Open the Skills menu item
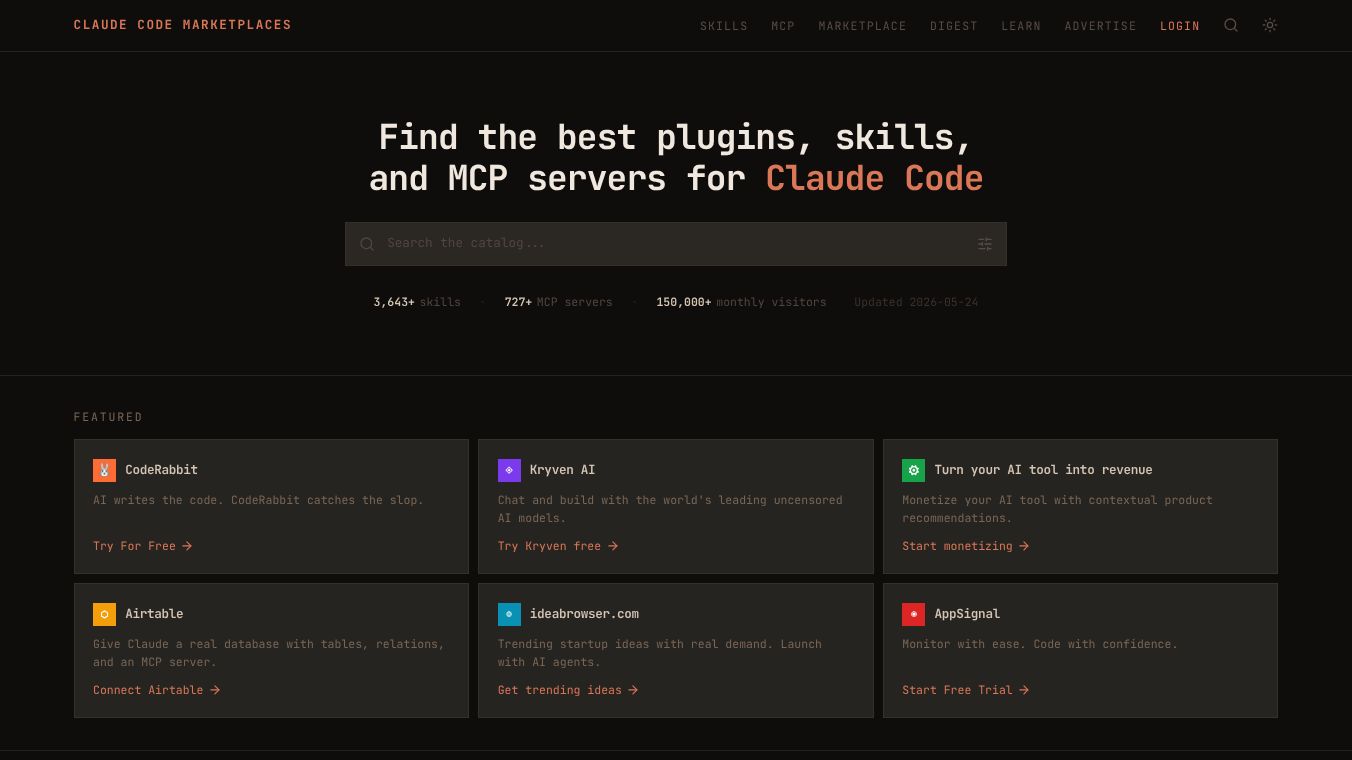This screenshot has height=760, width=1352. (x=724, y=26)
